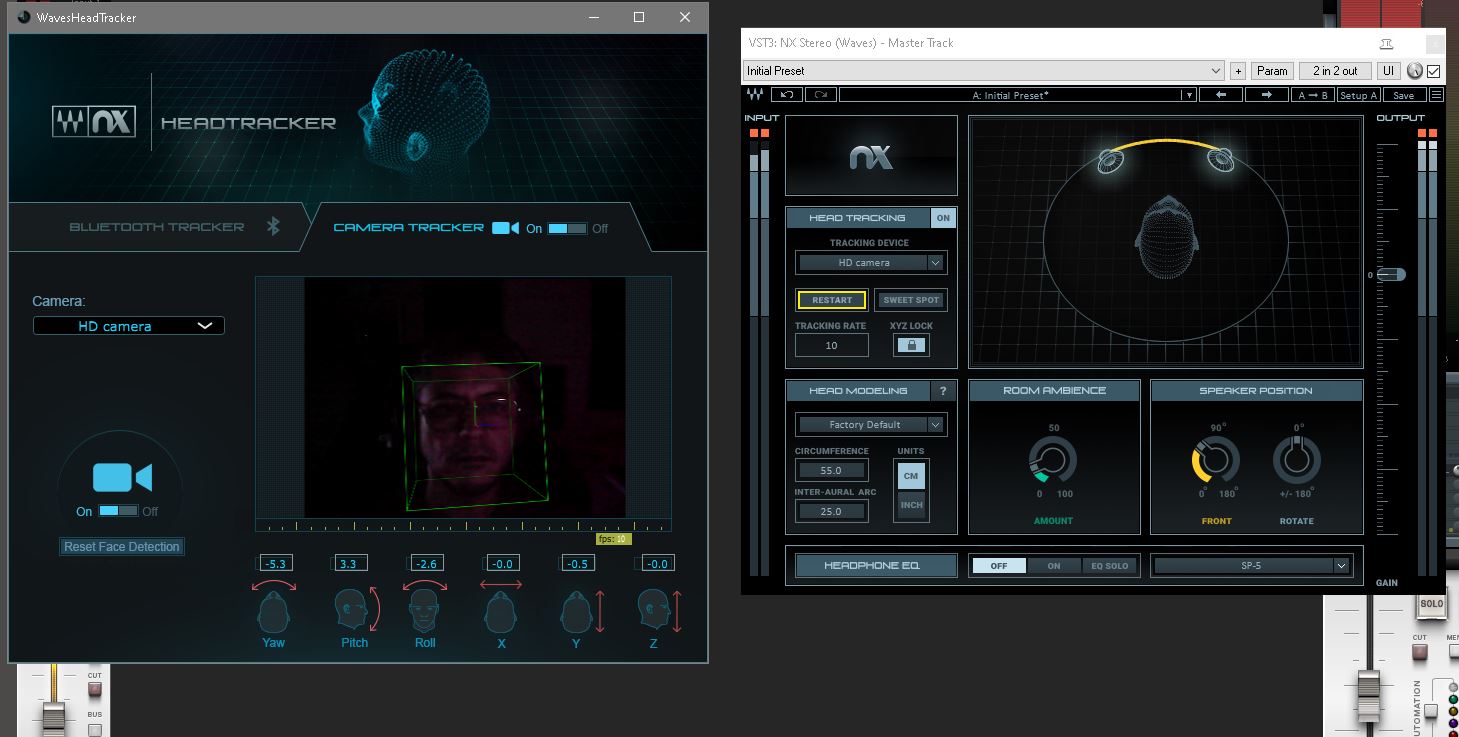Adjust the Output gain slider
1459x737 pixels.
(x=1392, y=274)
